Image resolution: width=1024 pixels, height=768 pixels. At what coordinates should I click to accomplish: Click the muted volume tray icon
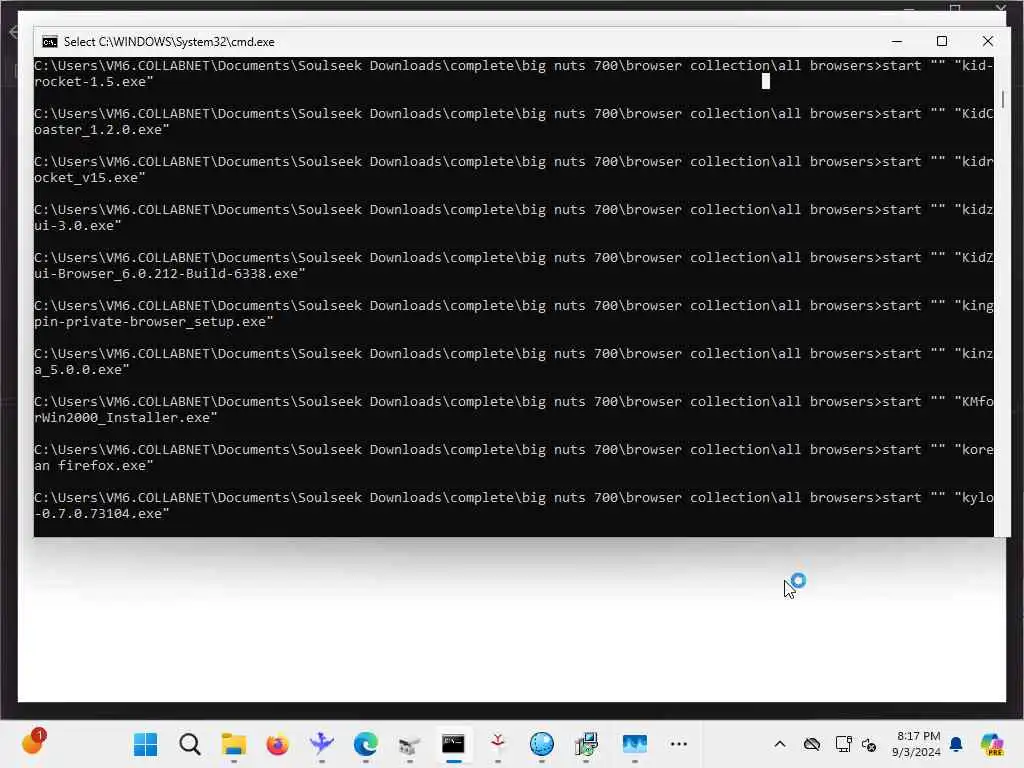[869, 744]
